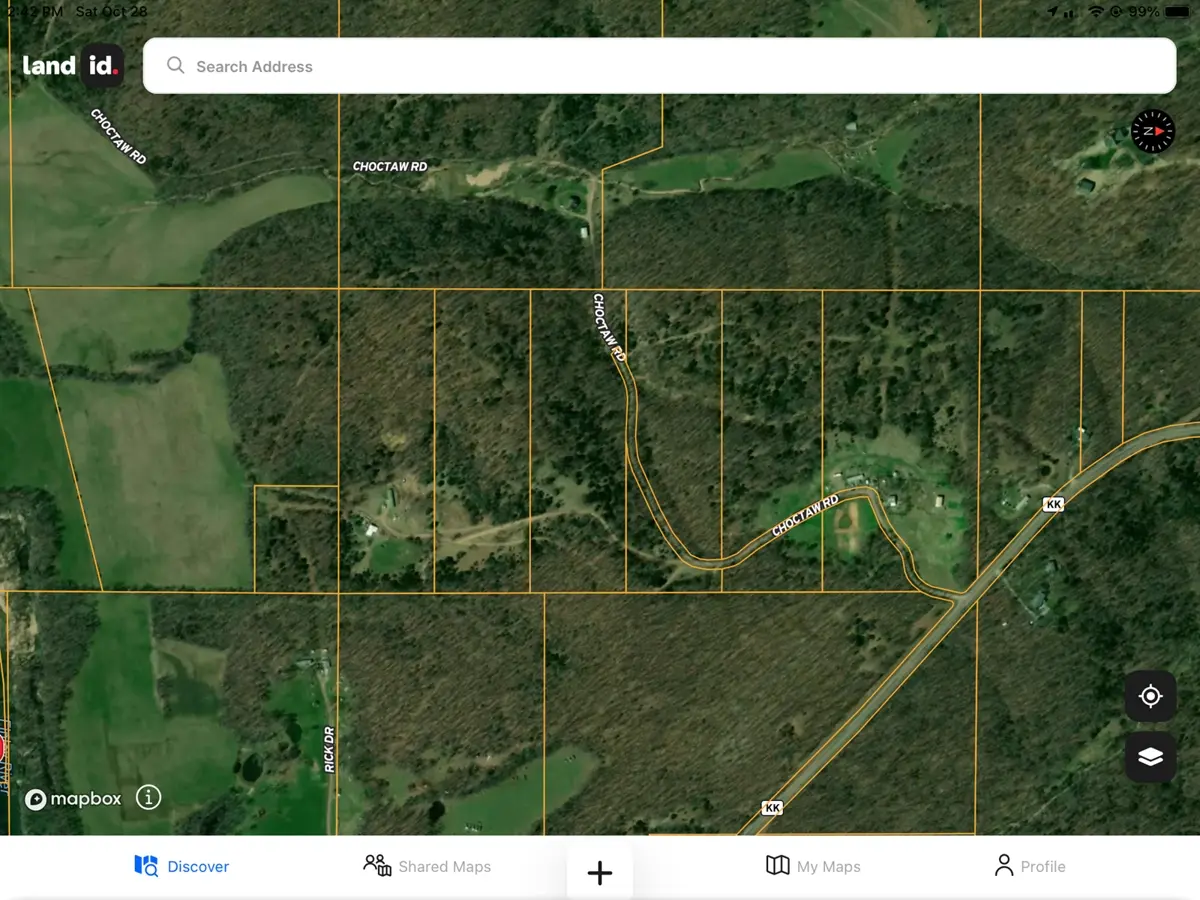Tap the KK highway shield near right edge

point(1052,504)
